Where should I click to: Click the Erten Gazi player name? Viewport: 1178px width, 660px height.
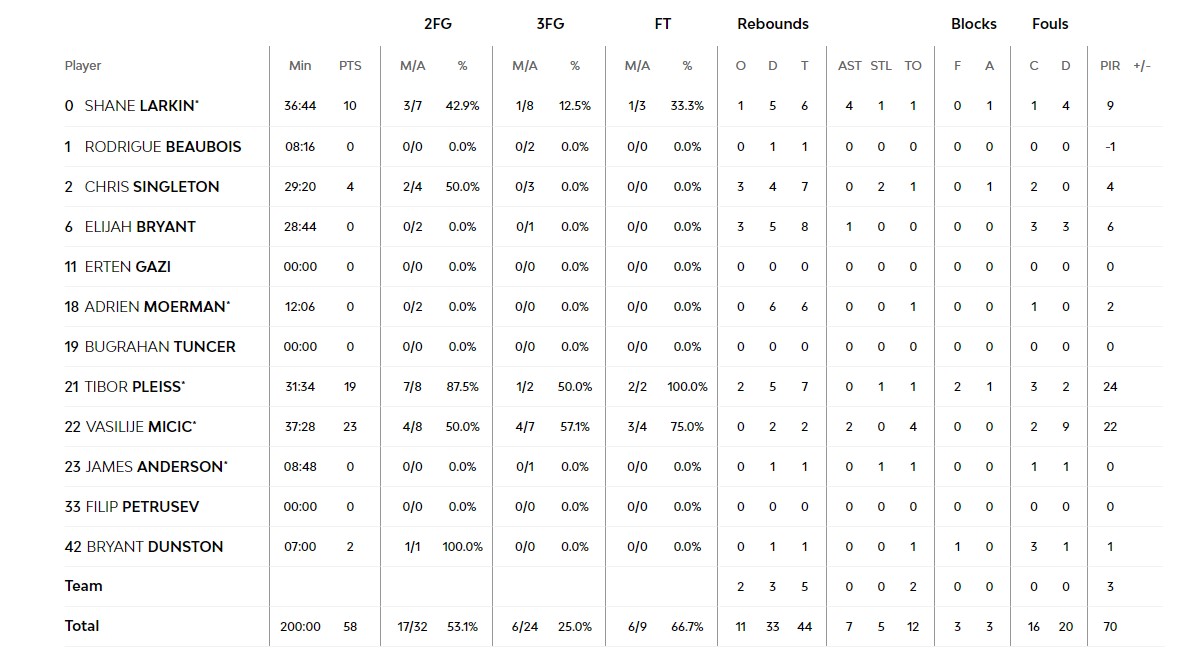click(x=127, y=267)
